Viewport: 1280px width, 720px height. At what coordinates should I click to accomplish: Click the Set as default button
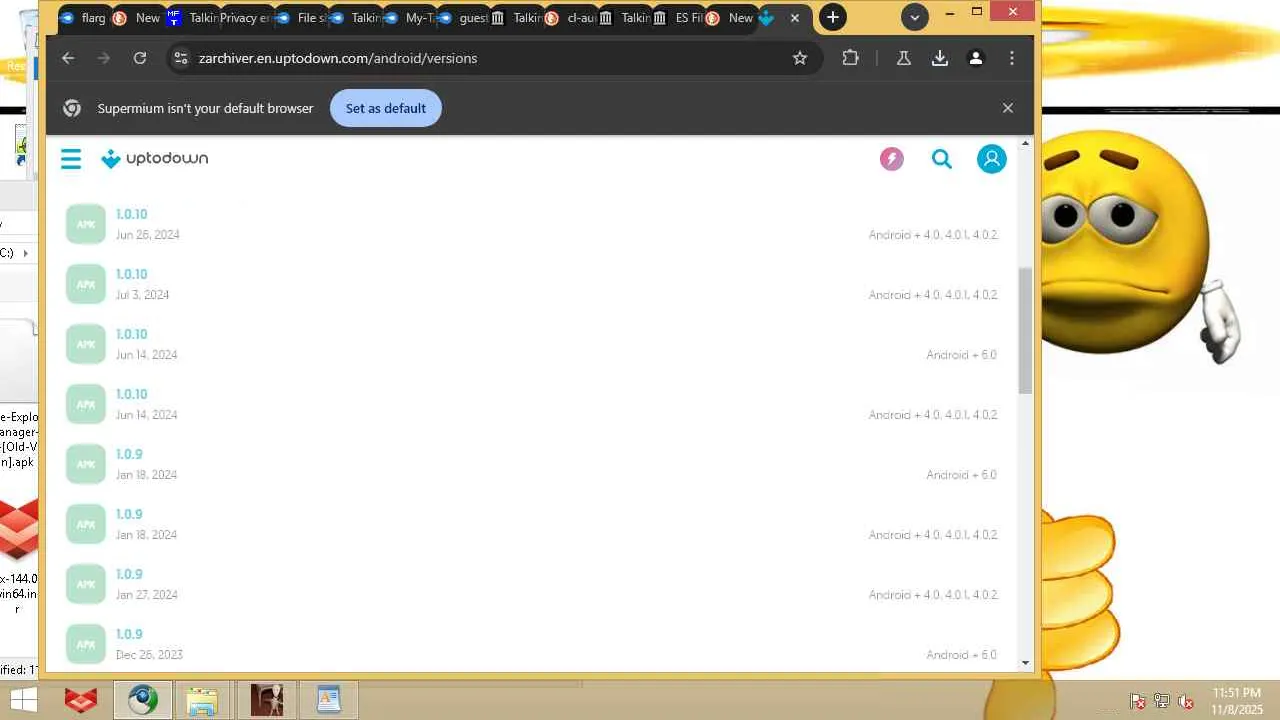(x=386, y=108)
